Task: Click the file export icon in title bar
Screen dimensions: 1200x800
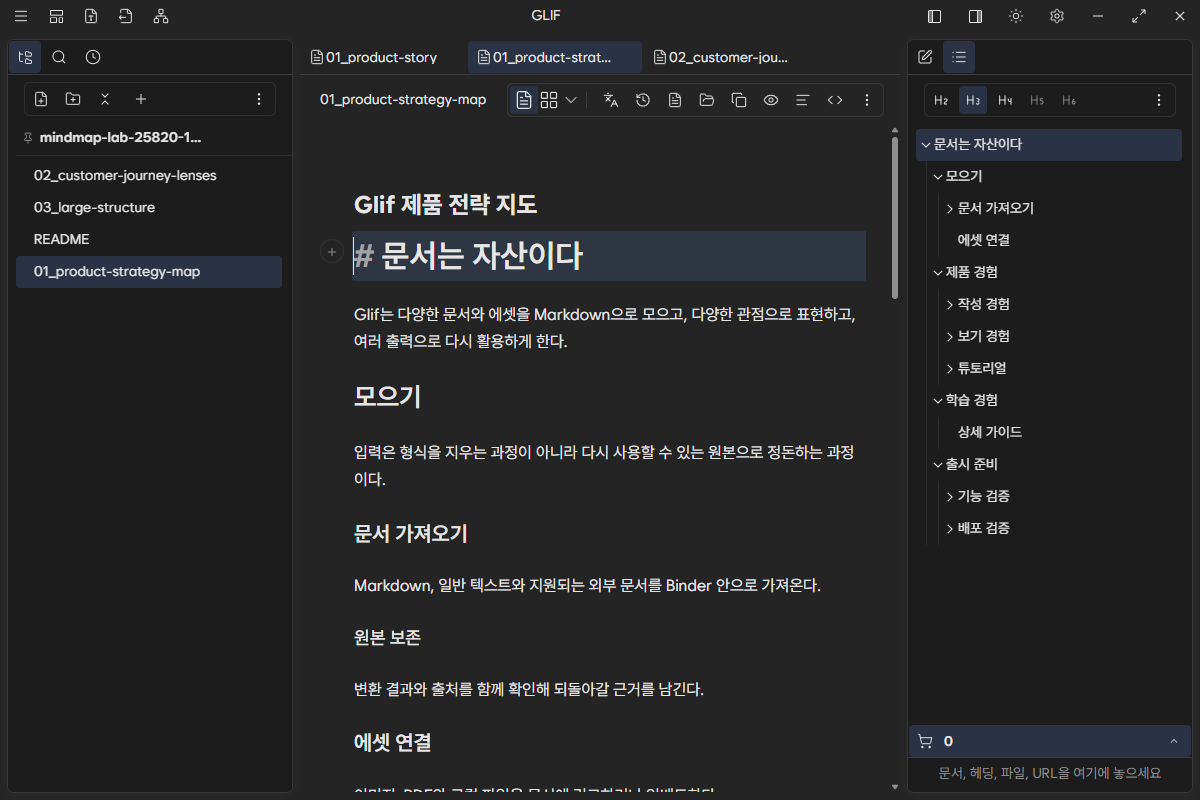Action: point(91,16)
